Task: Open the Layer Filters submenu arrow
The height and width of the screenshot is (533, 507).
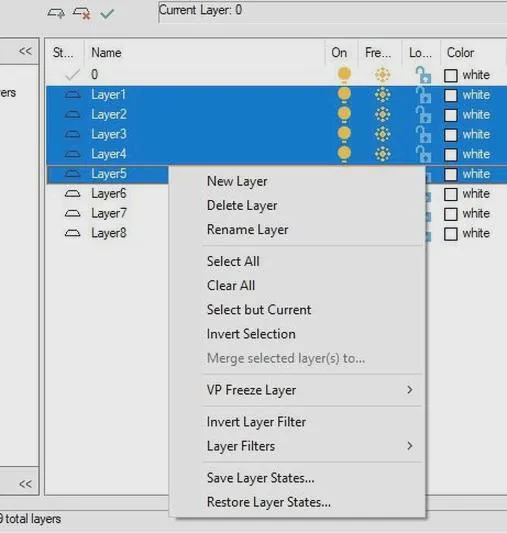Action: 410,446
